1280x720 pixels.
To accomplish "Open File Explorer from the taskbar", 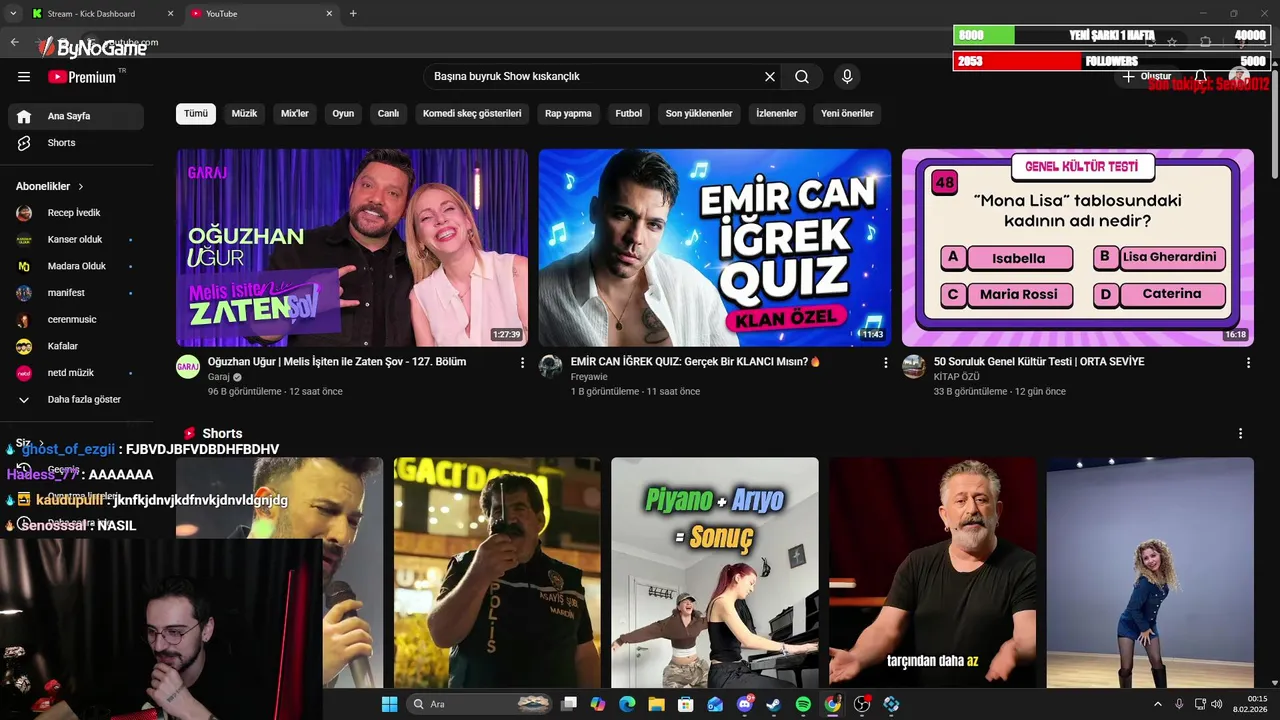I will (x=656, y=704).
